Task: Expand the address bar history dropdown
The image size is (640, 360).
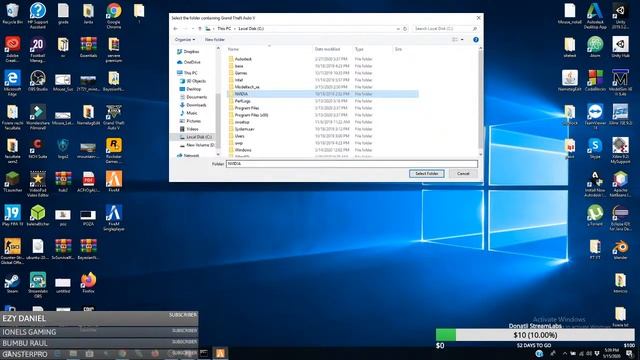Action: coord(398,29)
